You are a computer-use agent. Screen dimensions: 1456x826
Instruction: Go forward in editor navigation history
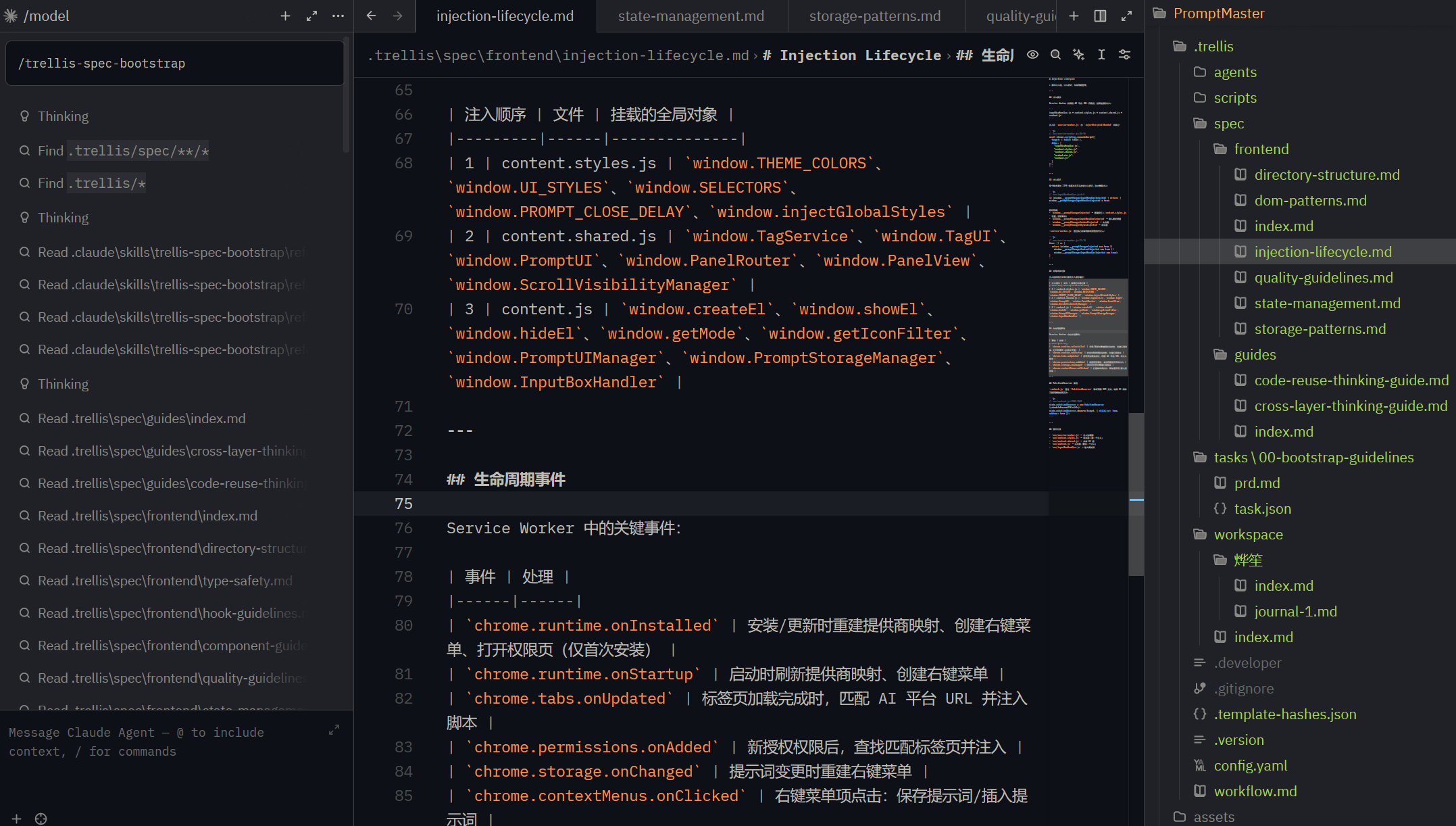[x=397, y=16]
